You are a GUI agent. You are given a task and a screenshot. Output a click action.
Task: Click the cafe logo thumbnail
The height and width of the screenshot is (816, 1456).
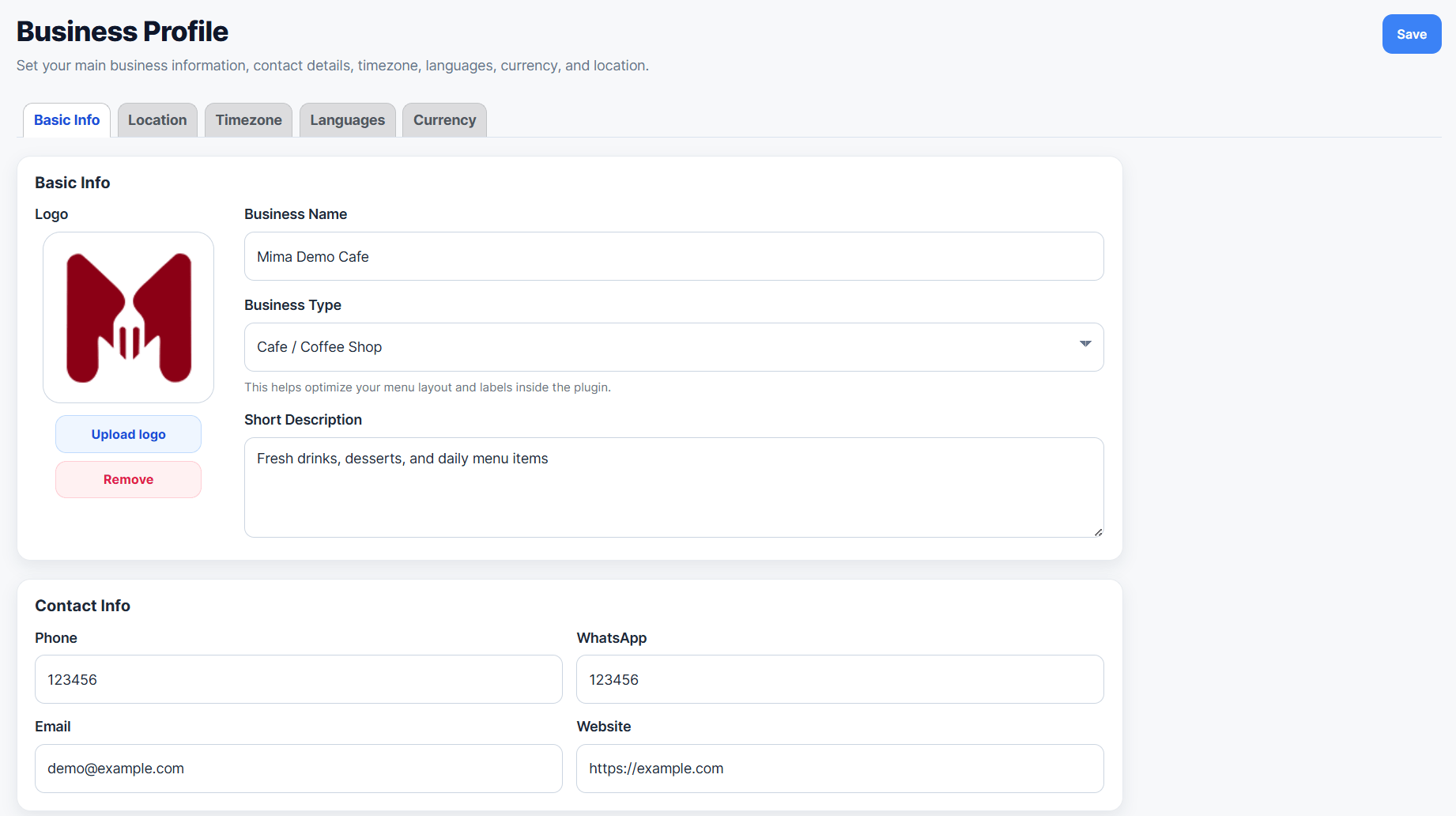[128, 317]
